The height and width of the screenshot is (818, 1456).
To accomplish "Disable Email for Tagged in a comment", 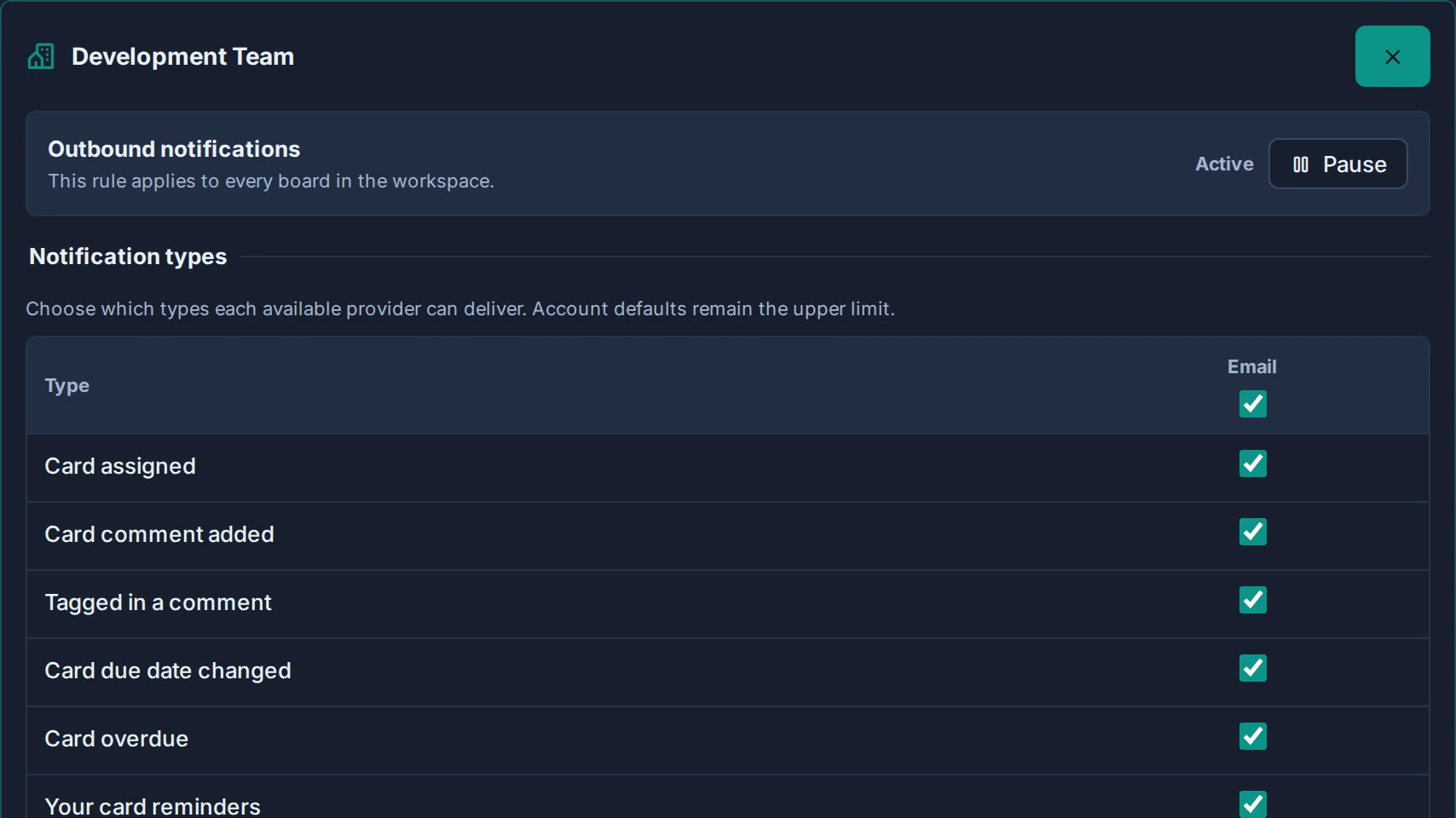I will [x=1252, y=600].
